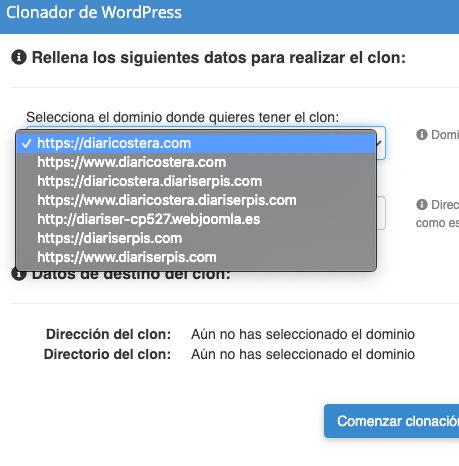The height and width of the screenshot is (466, 459).
Task: Choose https://www.diariserpis.com option
Action: [x=196, y=257]
